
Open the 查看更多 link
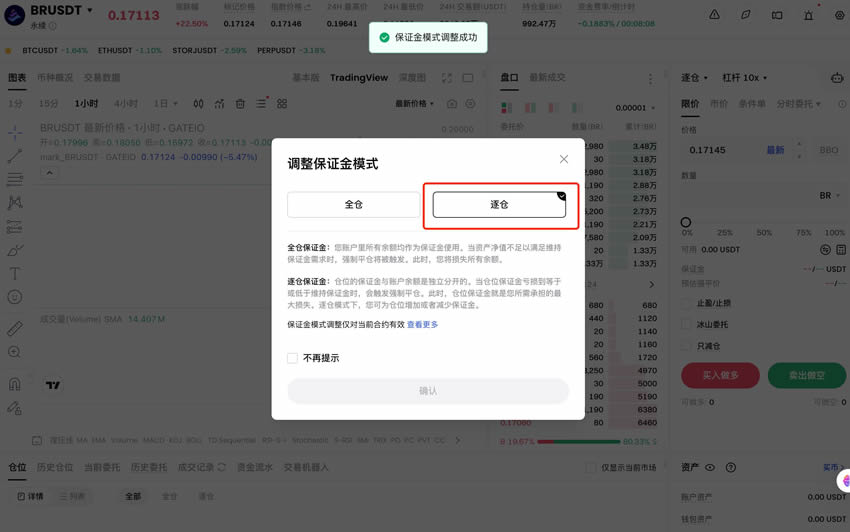tap(422, 324)
